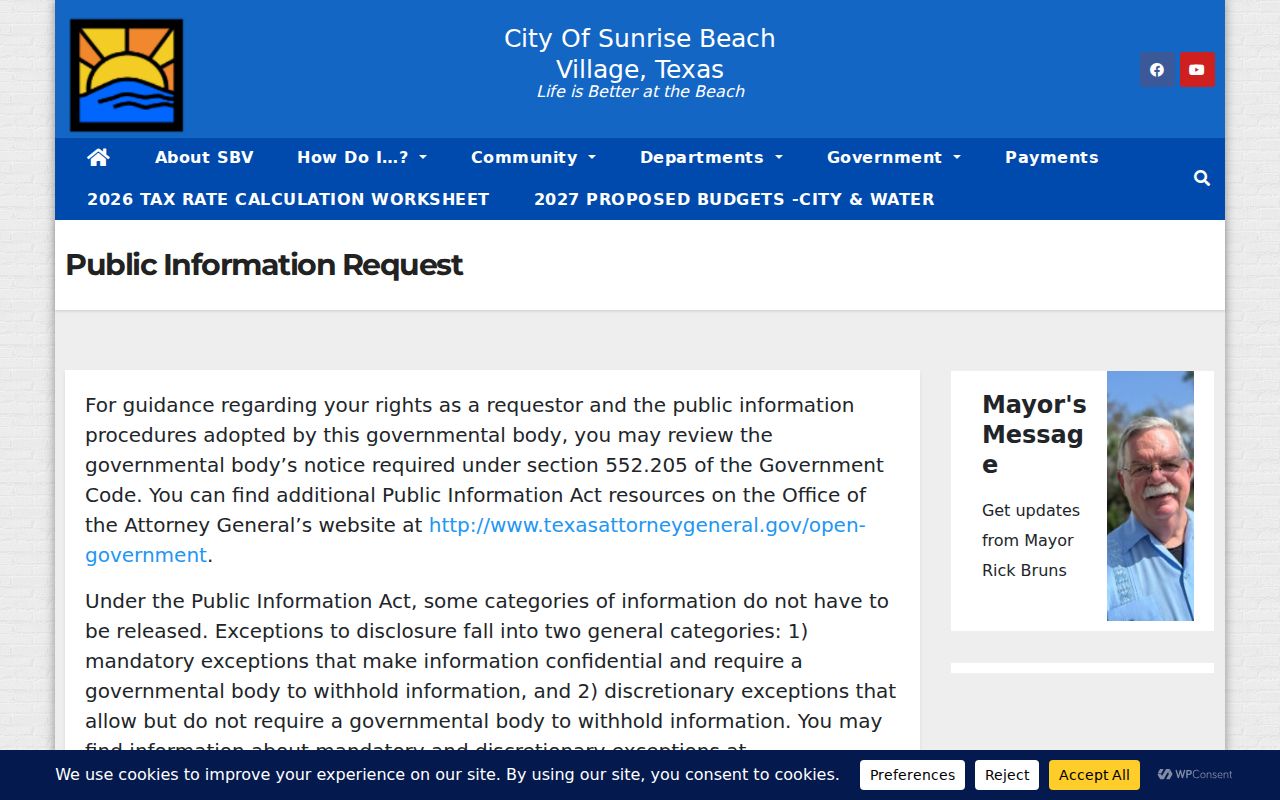
Task: Expand the Community dropdown menu
Action: pyautogui.click(x=534, y=157)
